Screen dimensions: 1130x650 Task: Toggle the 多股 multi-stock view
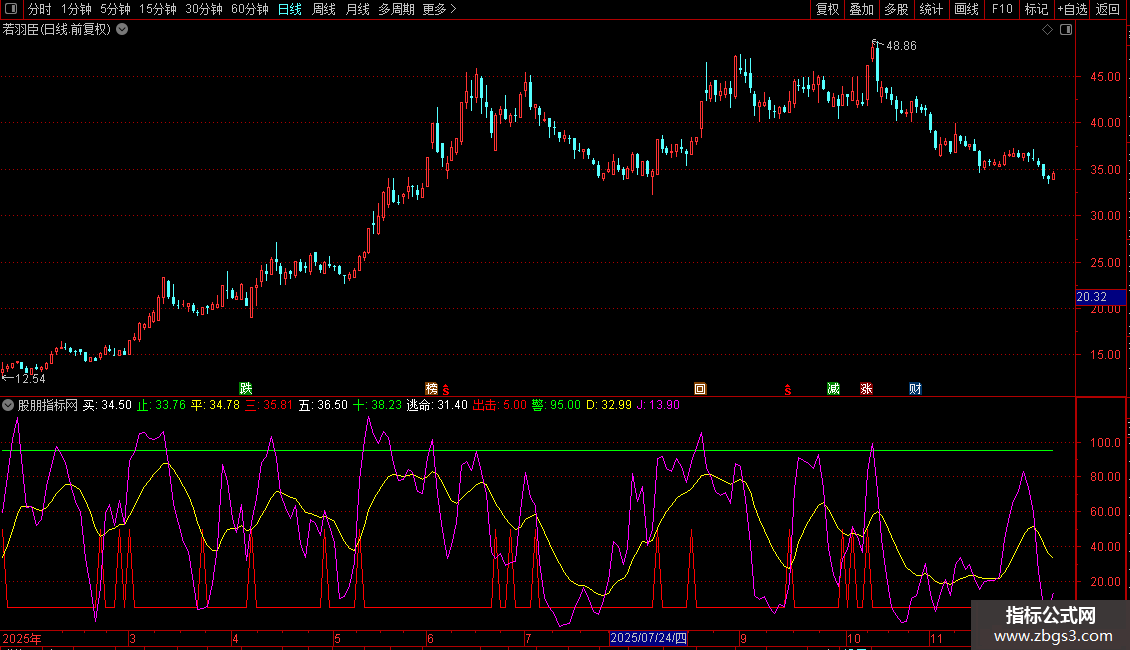(x=896, y=9)
